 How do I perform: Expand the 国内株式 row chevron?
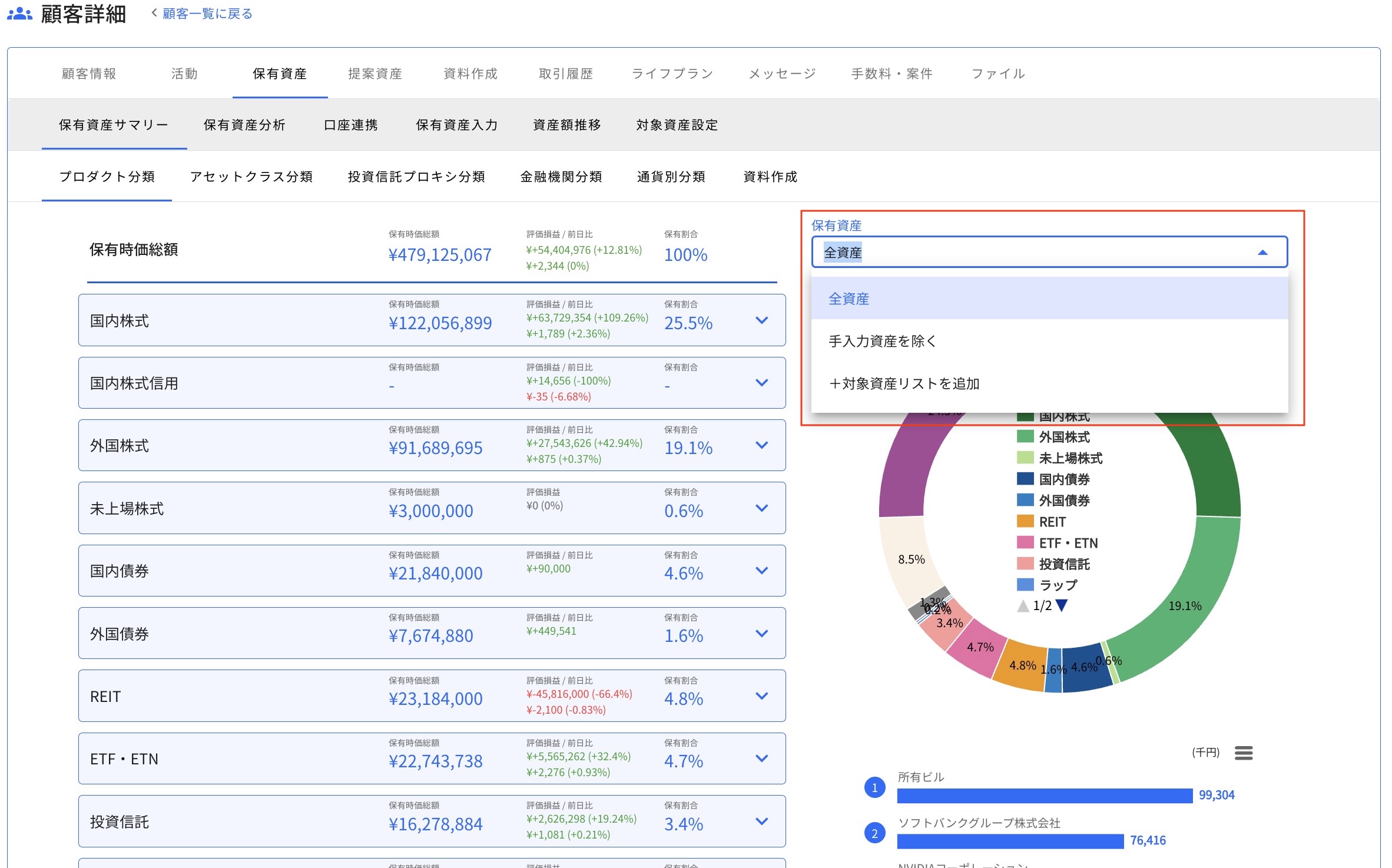(x=761, y=320)
